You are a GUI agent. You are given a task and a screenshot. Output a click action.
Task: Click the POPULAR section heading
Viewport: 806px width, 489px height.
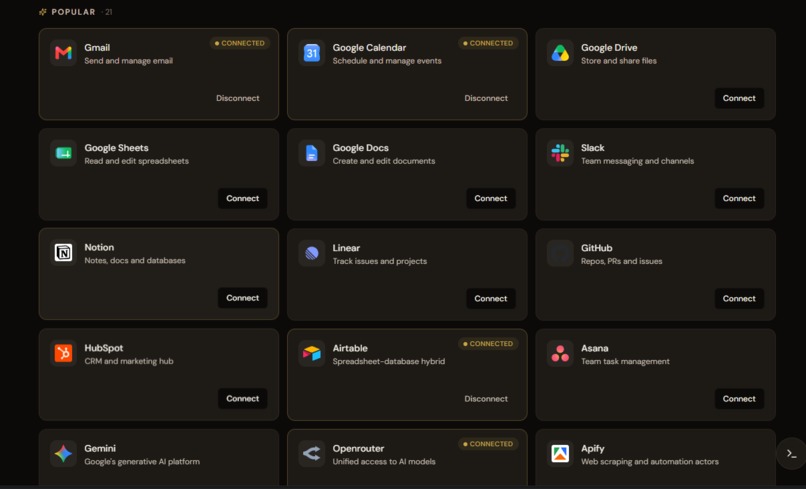click(x=74, y=12)
